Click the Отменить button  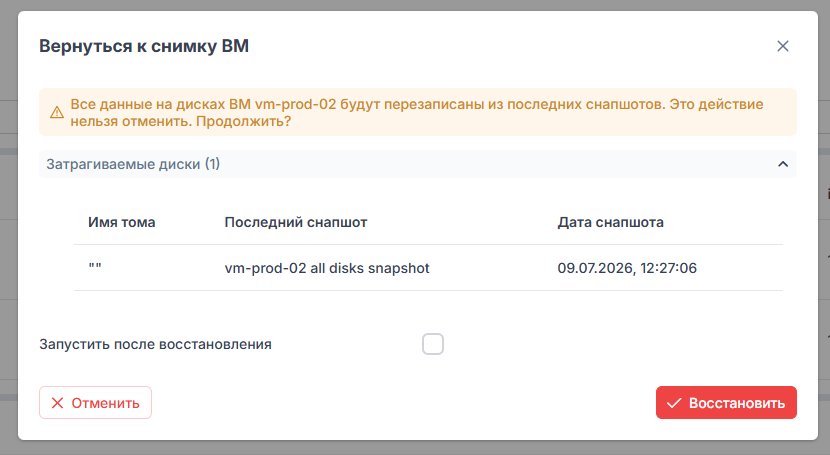point(95,403)
